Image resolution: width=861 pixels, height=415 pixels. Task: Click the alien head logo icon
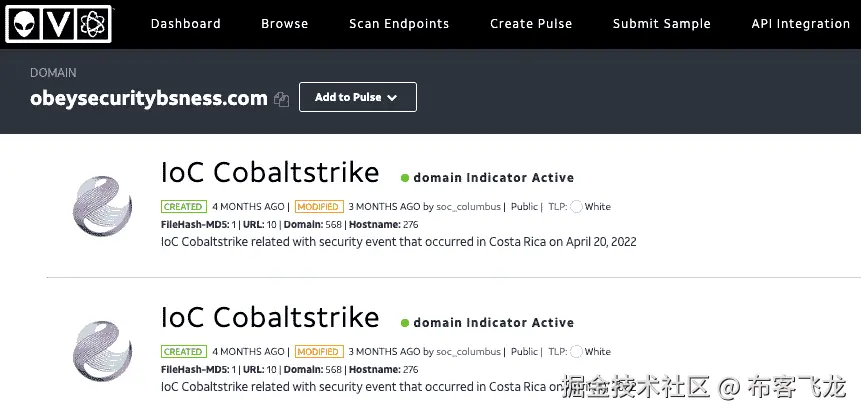(23, 24)
